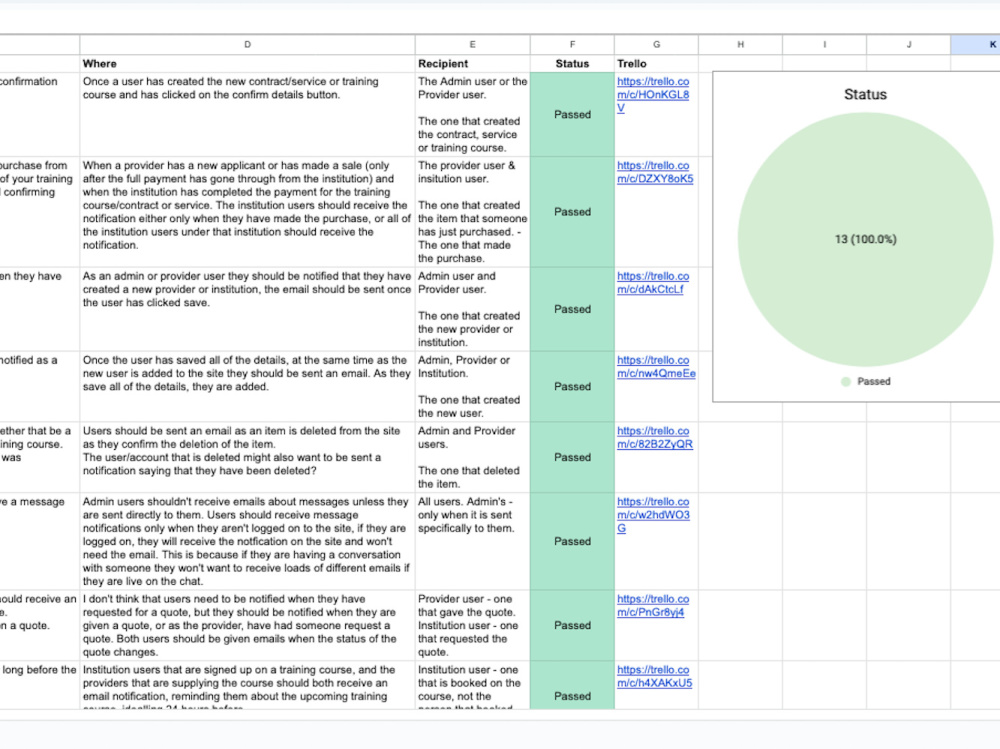
Task: Select column G header
Action: point(656,45)
